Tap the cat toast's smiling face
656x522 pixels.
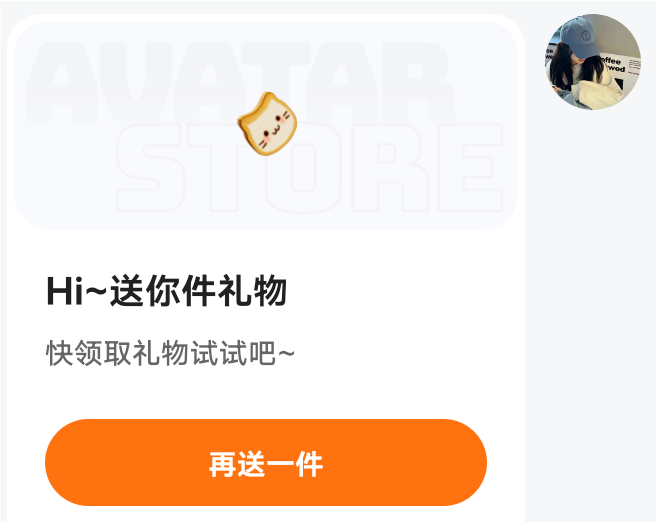[x=273, y=129]
